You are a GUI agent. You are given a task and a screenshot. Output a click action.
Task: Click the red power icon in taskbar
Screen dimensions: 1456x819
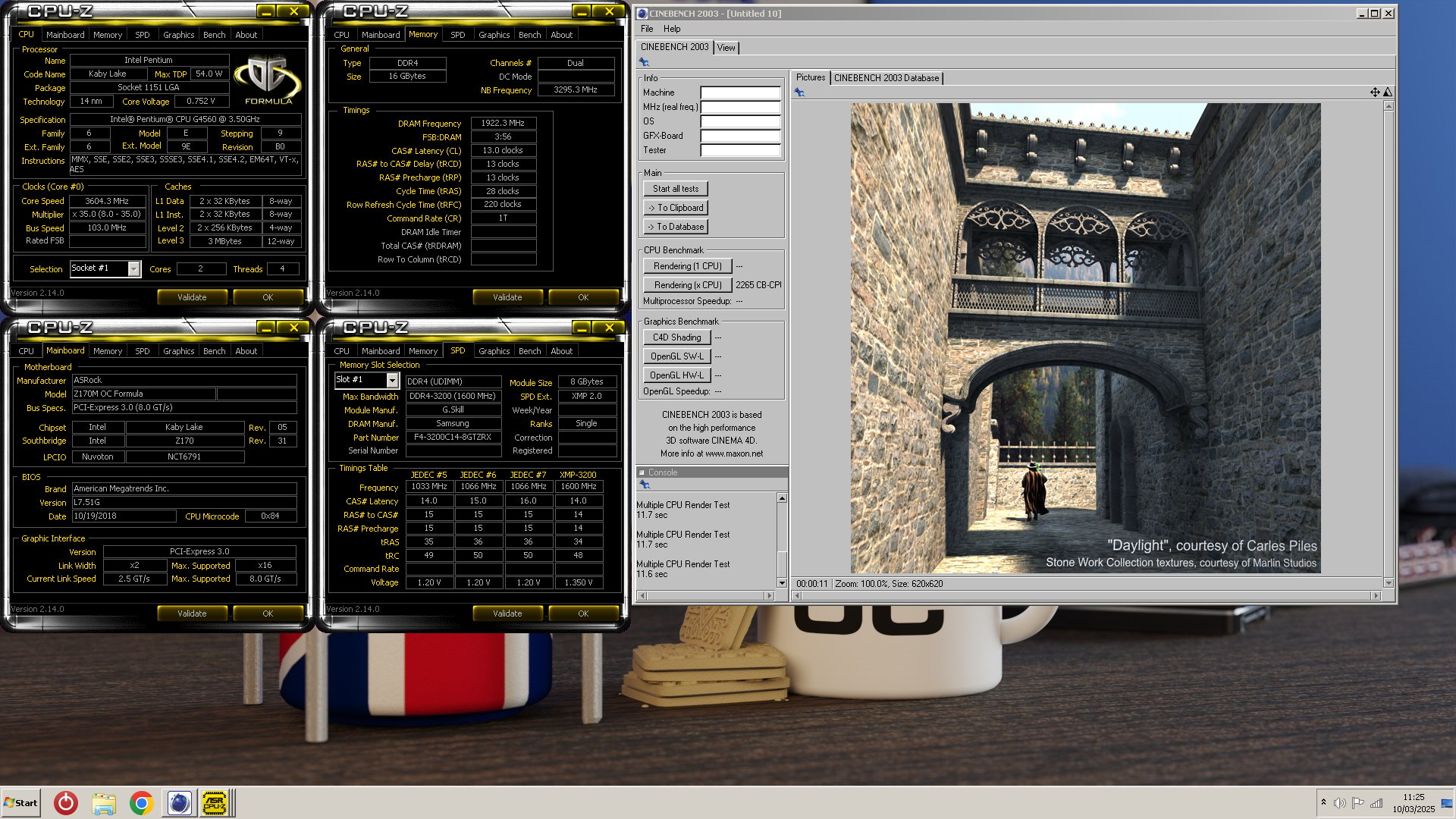(x=66, y=803)
